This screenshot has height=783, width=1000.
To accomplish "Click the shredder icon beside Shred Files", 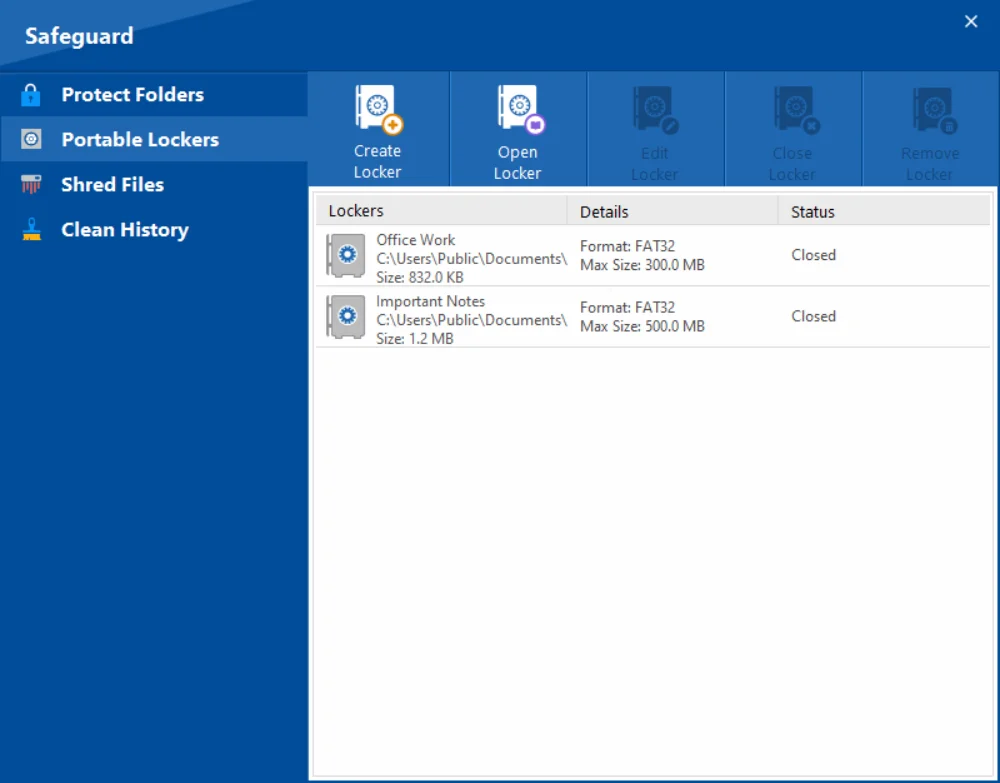I will [x=31, y=185].
